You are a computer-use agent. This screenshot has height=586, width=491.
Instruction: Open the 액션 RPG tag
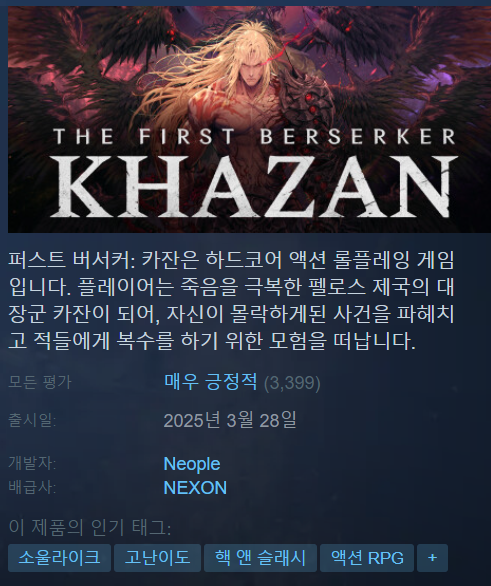[367, 558]
